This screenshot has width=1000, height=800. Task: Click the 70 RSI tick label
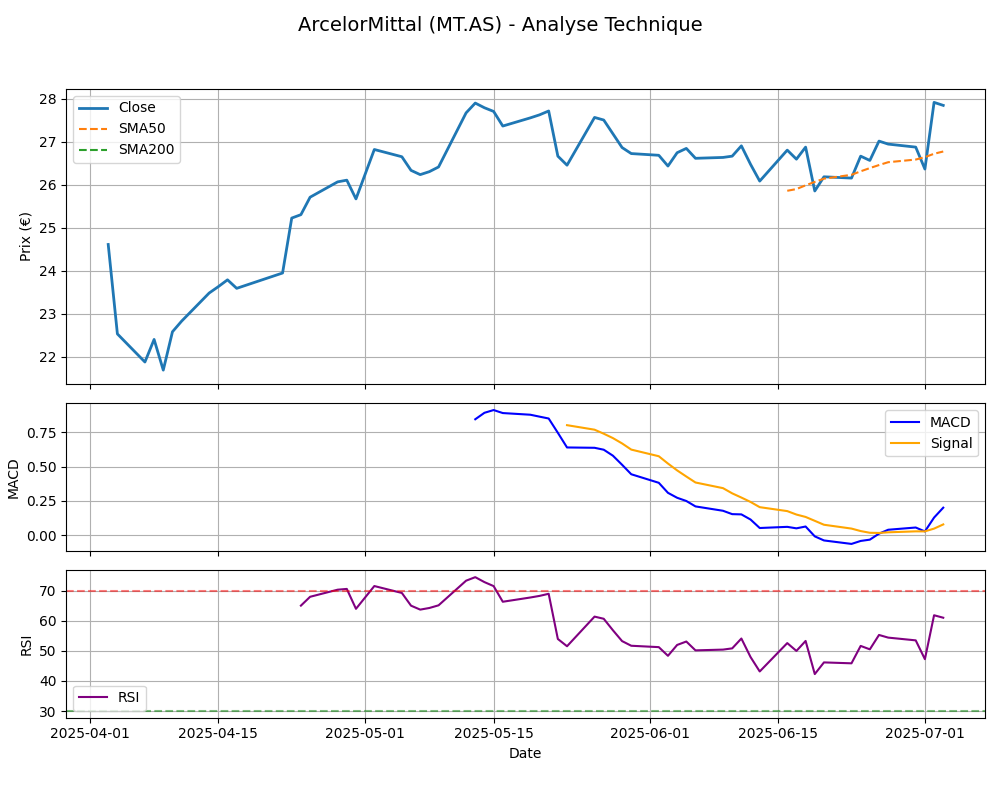pos(48,591)
